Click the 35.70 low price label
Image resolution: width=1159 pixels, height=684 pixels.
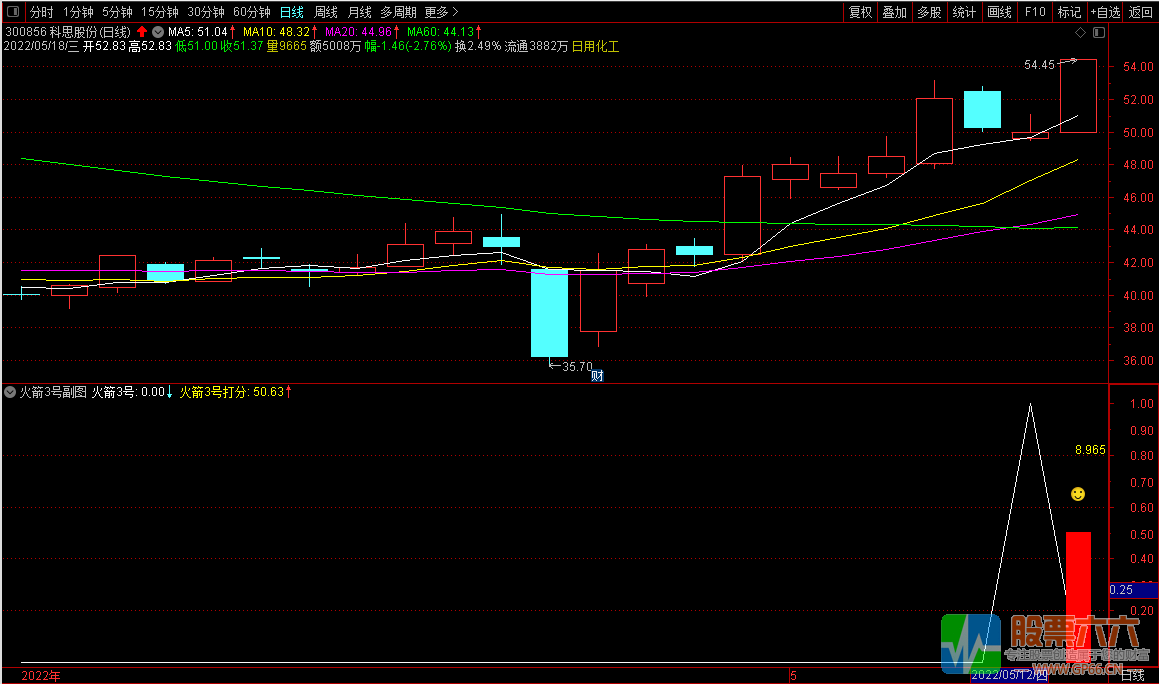(x=577, y=367)
